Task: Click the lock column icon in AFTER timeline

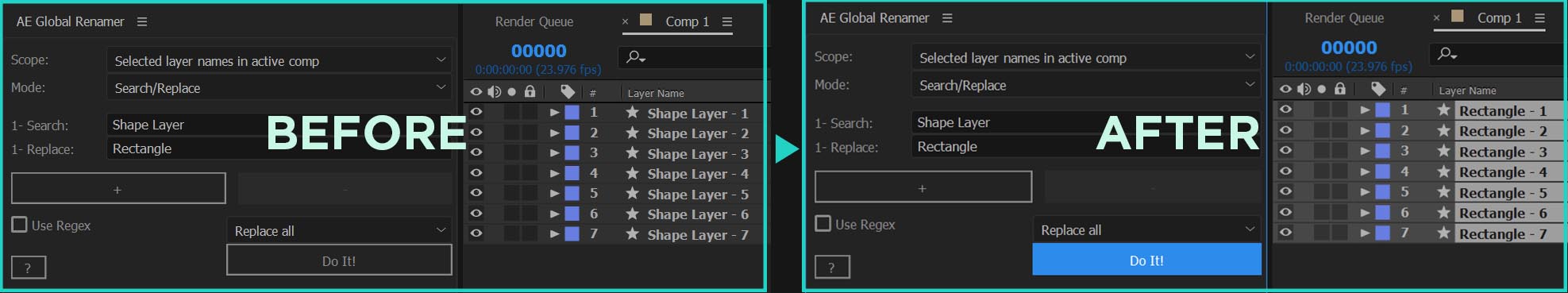Action: coord(1340,89)
